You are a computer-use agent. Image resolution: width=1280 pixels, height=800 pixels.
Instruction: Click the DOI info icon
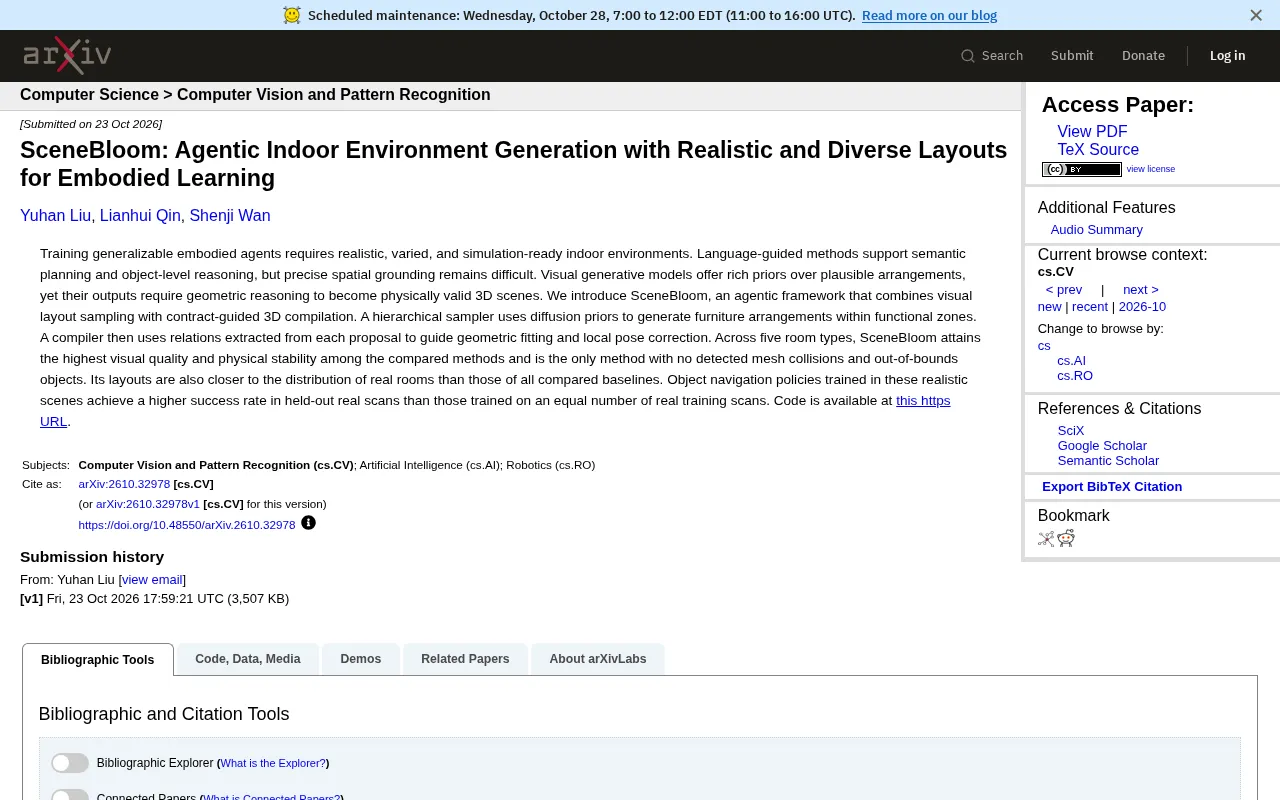[x=308, y=523]
